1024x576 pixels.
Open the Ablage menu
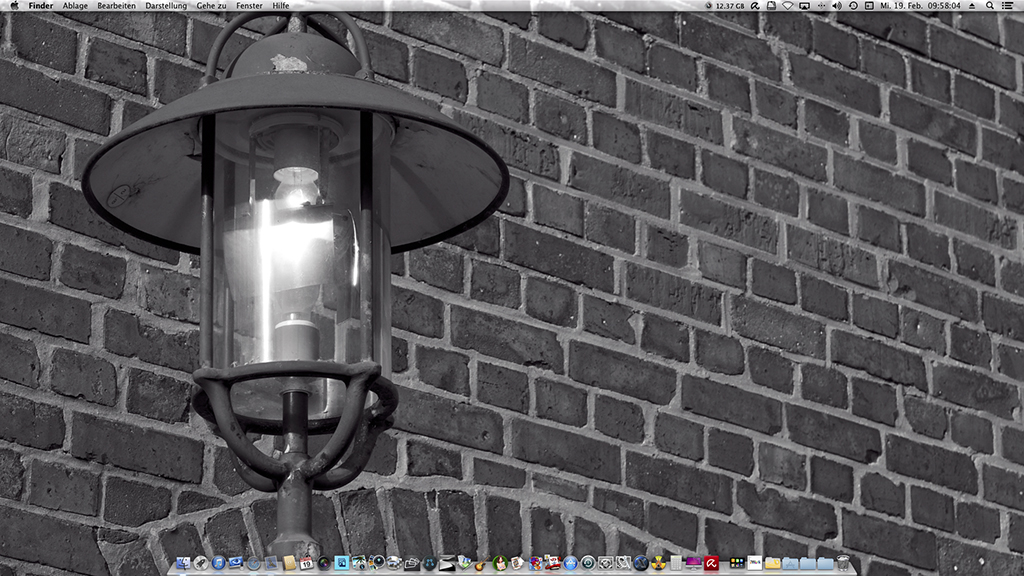(x=75, y=6)
